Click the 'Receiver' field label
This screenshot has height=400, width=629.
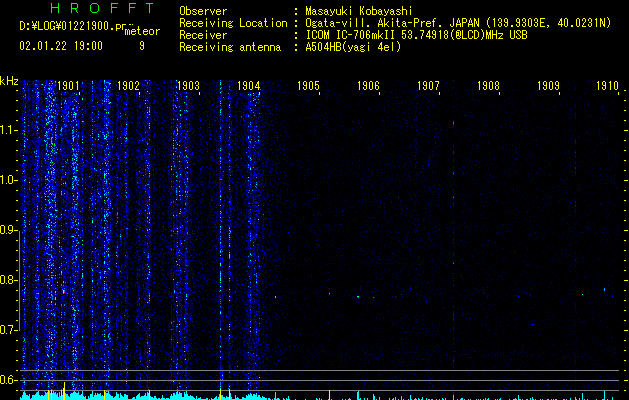(203, 35)
